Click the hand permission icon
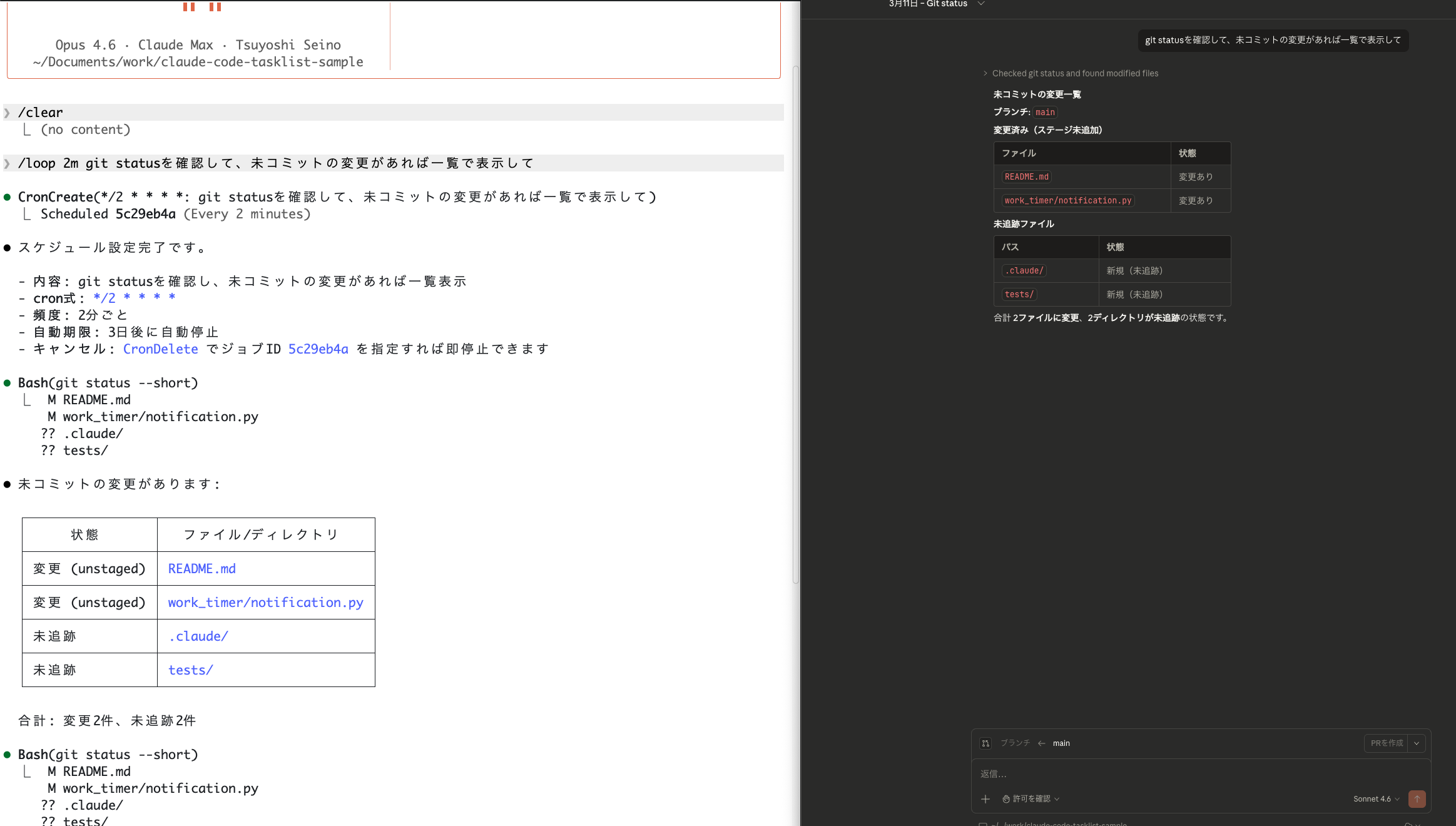Image resolution: width=1456 pixels, height=826 pixels. pos(1006,799)
